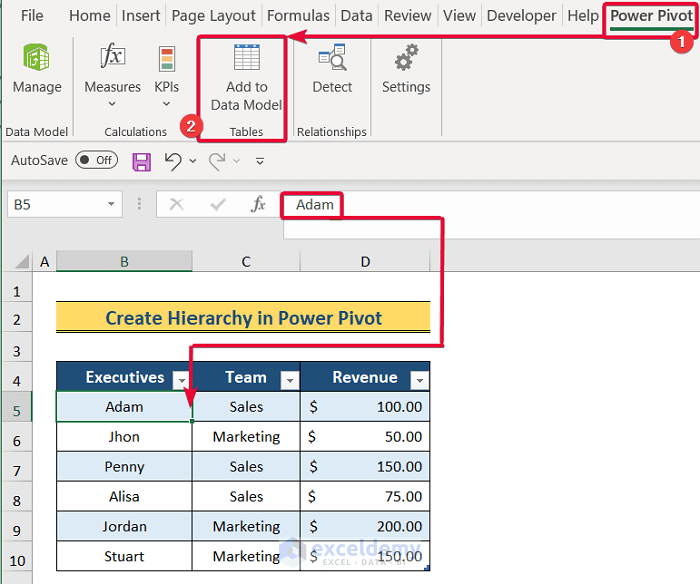
Task: Select cell containing Jordan
Action: click(x=124, y=526)
